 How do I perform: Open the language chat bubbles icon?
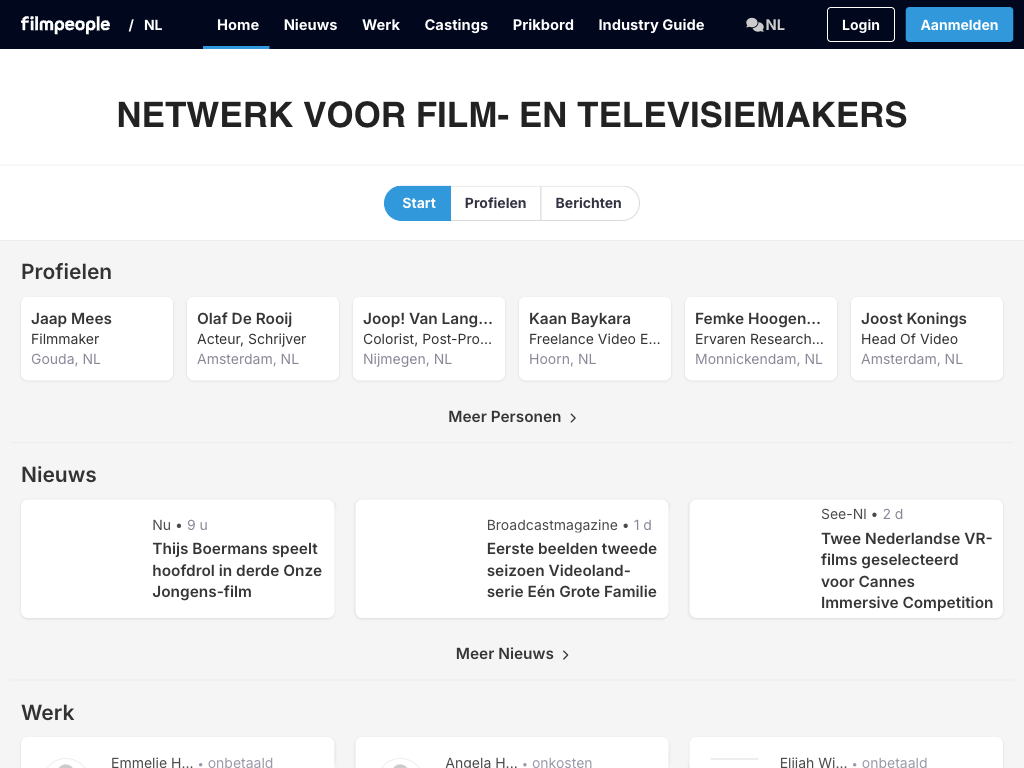click(754, 25)
